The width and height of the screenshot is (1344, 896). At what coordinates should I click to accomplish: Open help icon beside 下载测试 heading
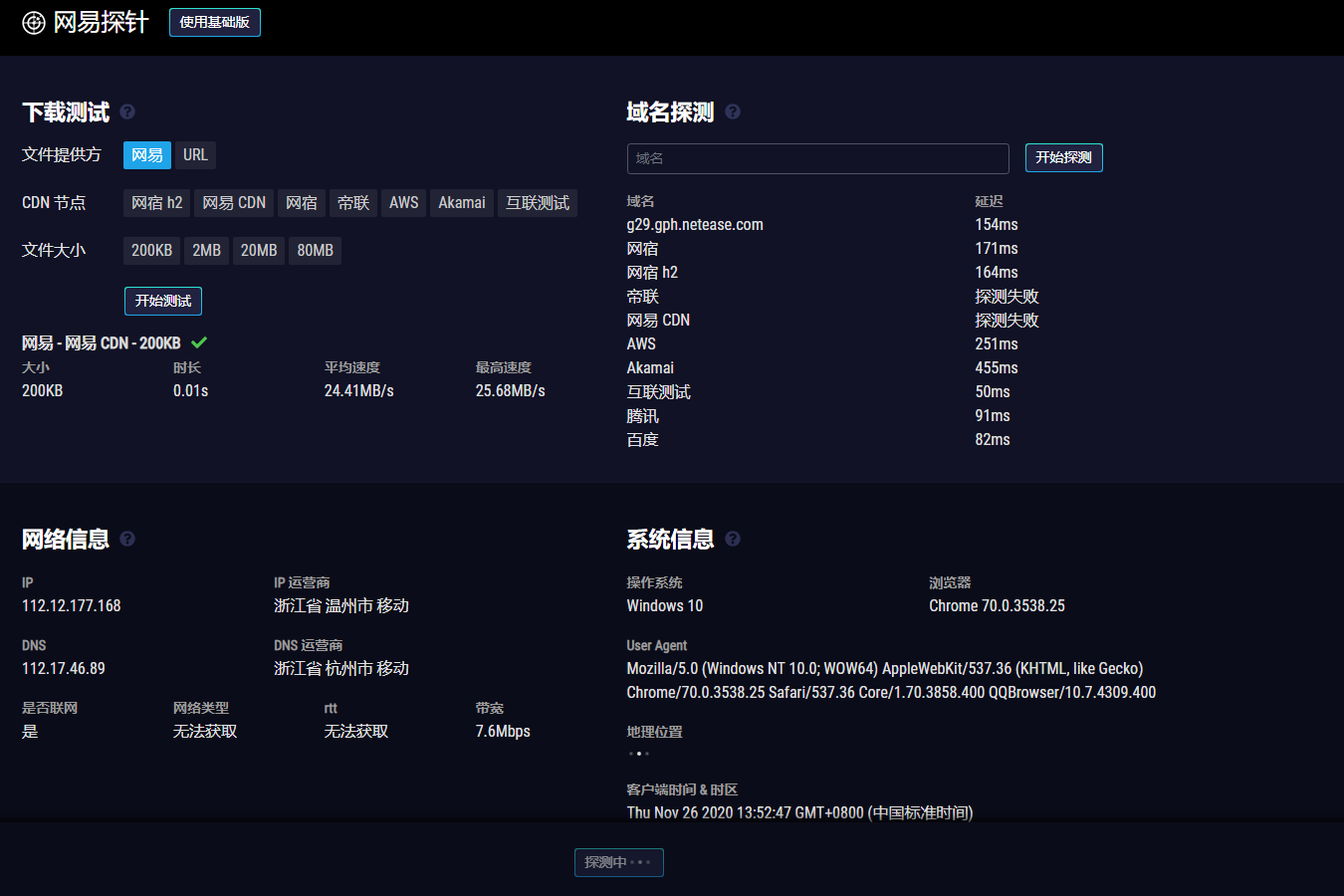[x=127, y=112]
